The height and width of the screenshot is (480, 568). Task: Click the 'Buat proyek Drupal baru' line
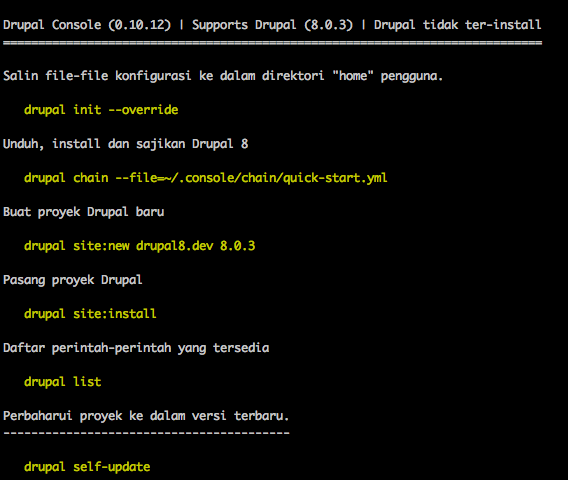click(84, 212)
